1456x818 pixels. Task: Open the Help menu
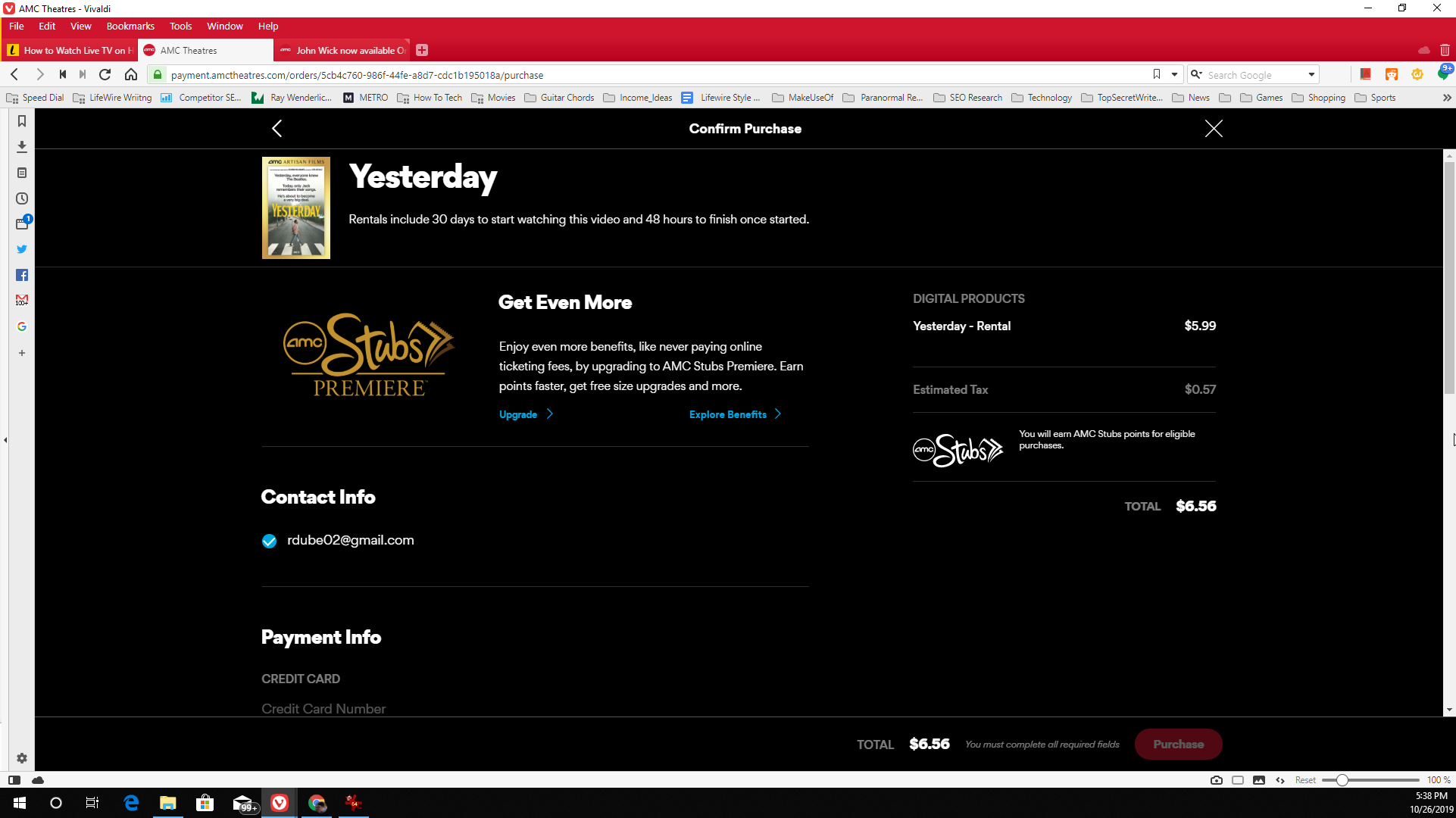(268, 26)
